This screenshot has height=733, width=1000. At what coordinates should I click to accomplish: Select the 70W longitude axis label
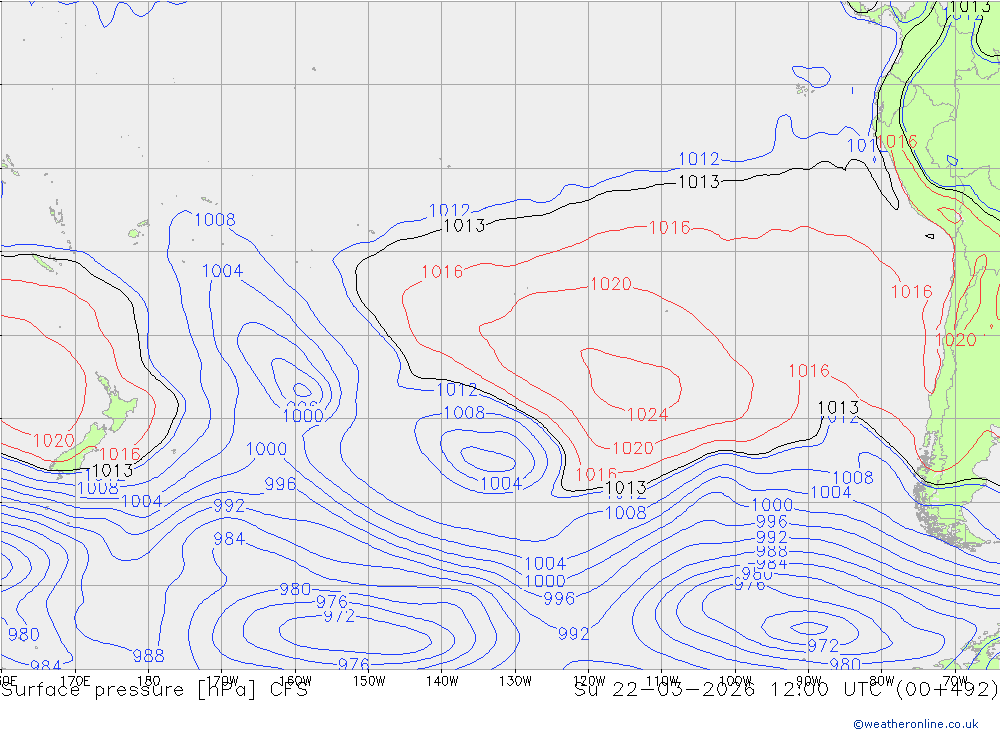(955, 681)
